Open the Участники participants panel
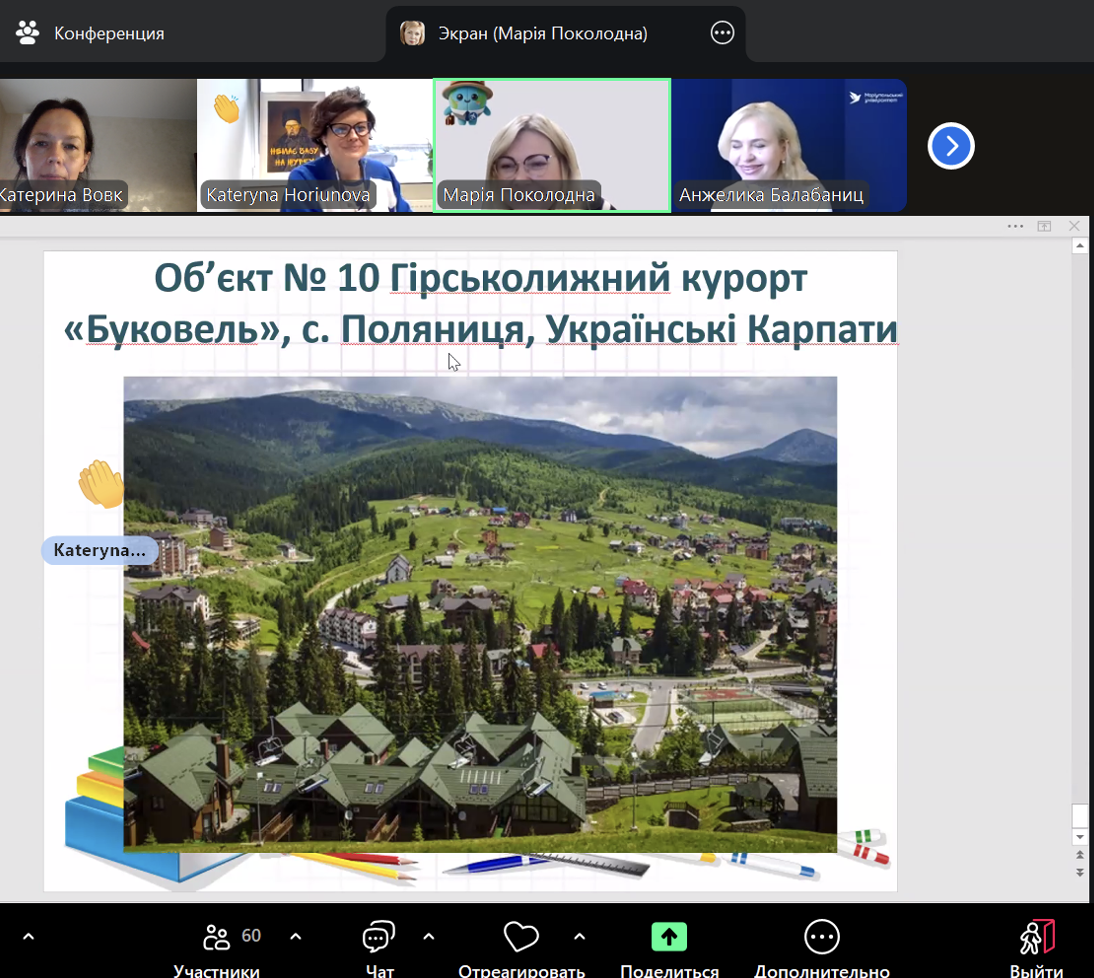 [x=217, y=938]
